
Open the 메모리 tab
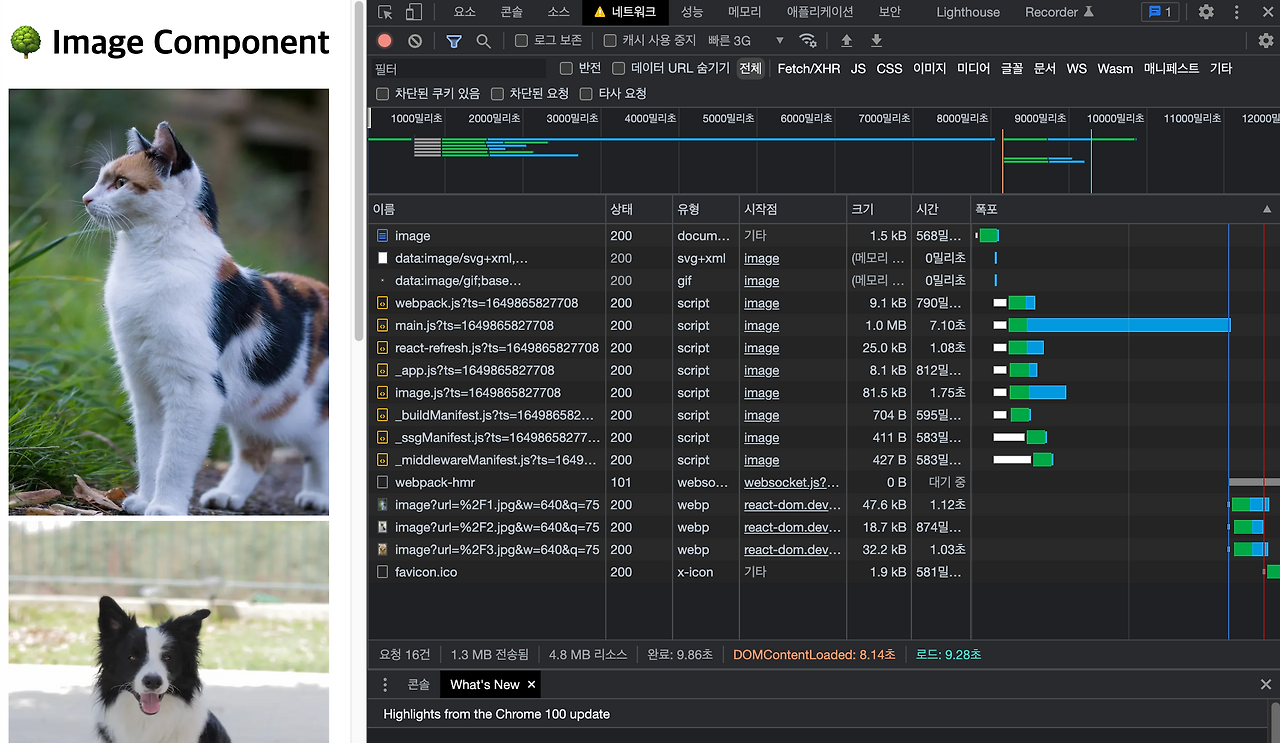pyautogui.click(x=744, y=12)
